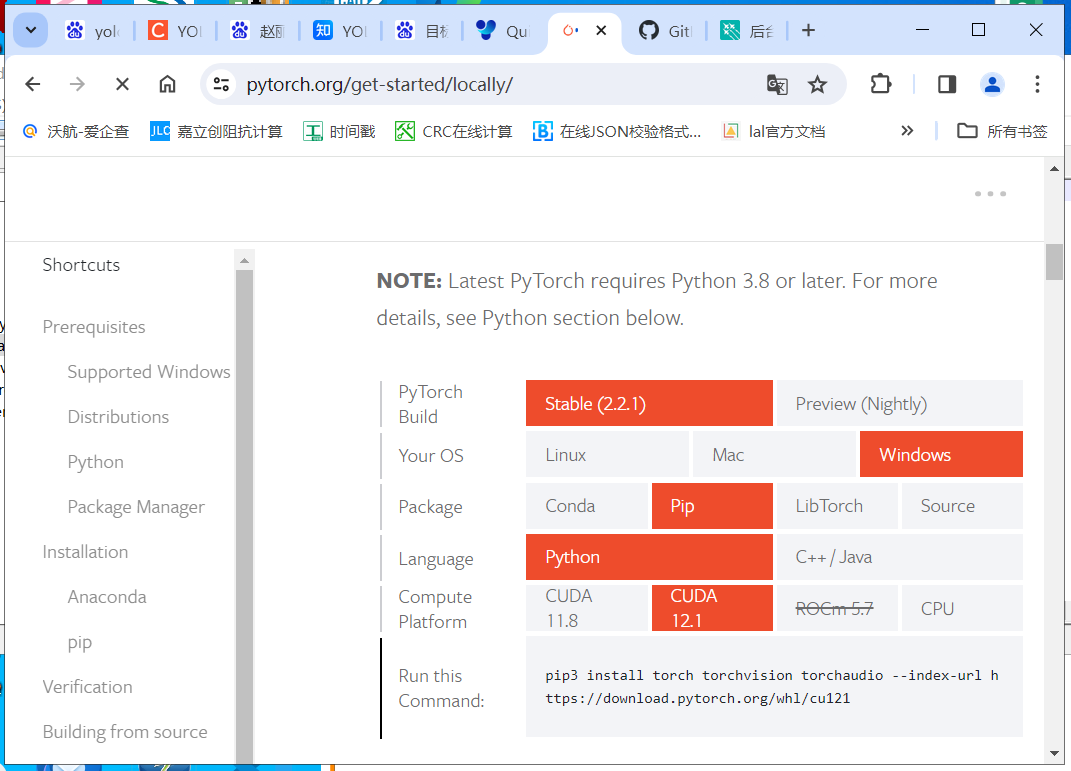Switch to the Baidu tab labeled 目标
Viewport: 1071px width, 771px height.
tap(421, 31)
